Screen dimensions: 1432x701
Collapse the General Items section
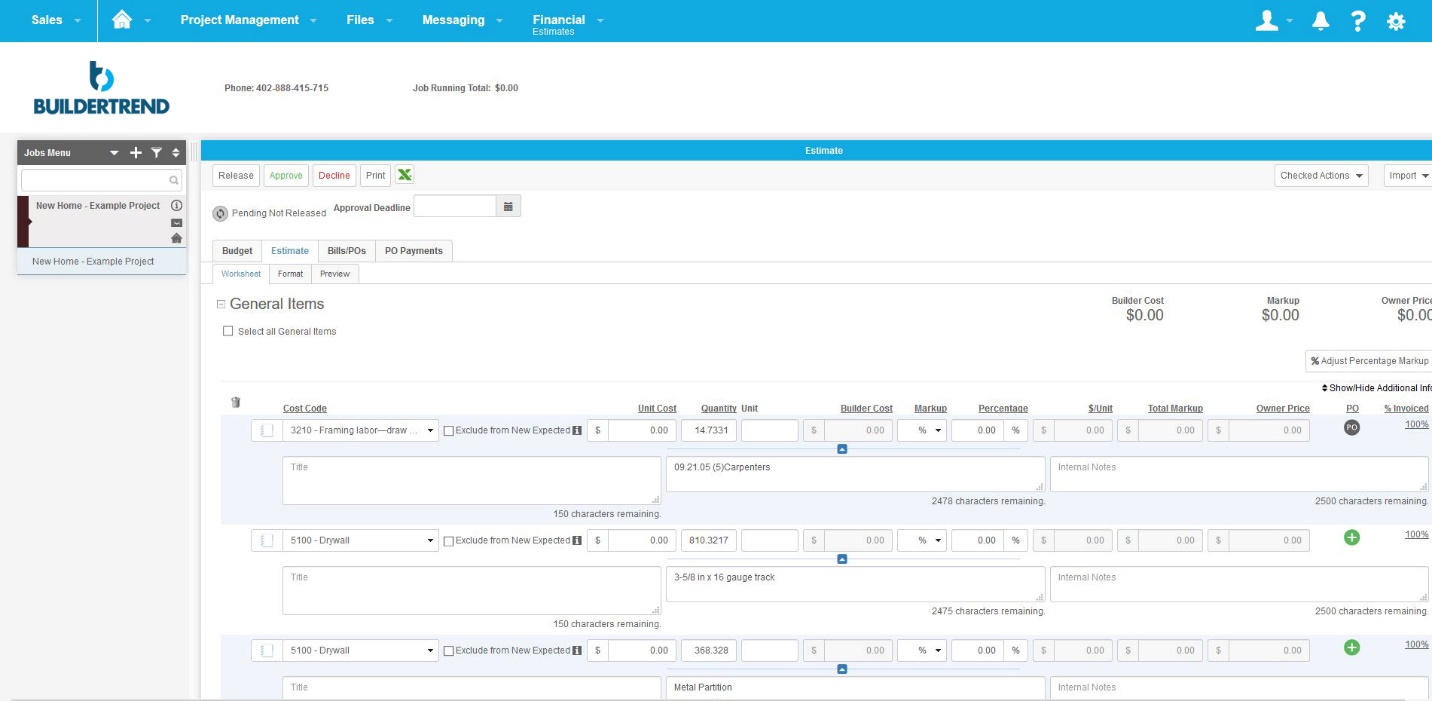pyautogui.click(x=221, y=304)
